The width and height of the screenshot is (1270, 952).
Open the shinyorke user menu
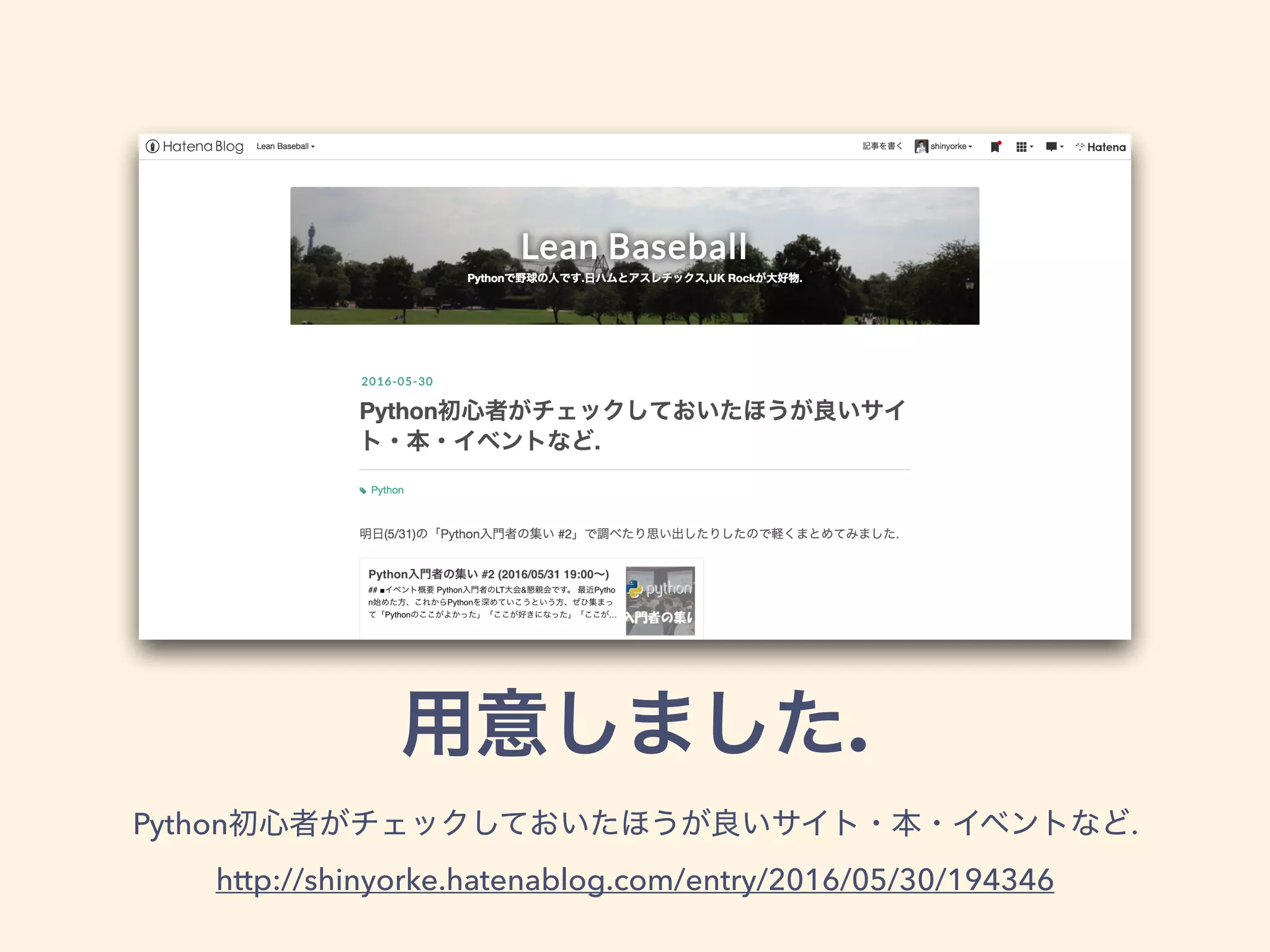click(x=951, y=146)
